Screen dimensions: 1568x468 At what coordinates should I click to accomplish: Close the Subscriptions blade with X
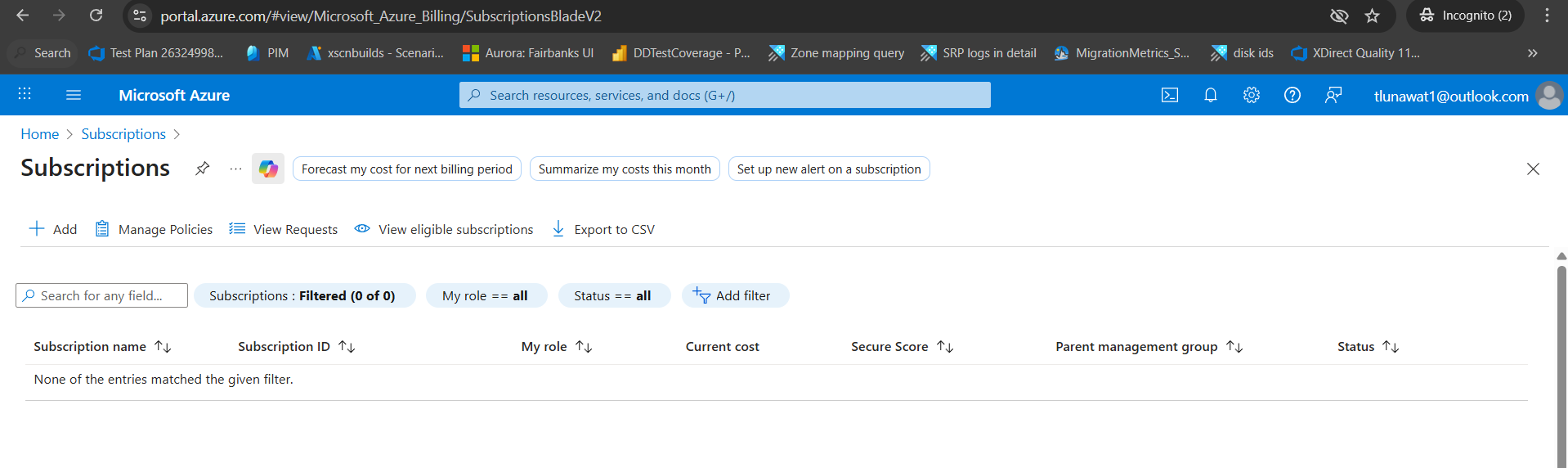[x=1533, y=169]
